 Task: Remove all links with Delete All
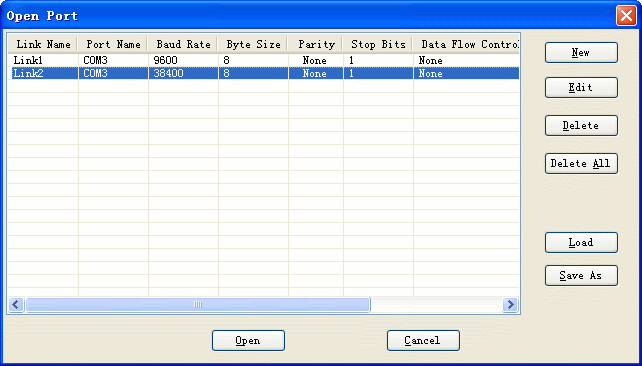[581, 163]
